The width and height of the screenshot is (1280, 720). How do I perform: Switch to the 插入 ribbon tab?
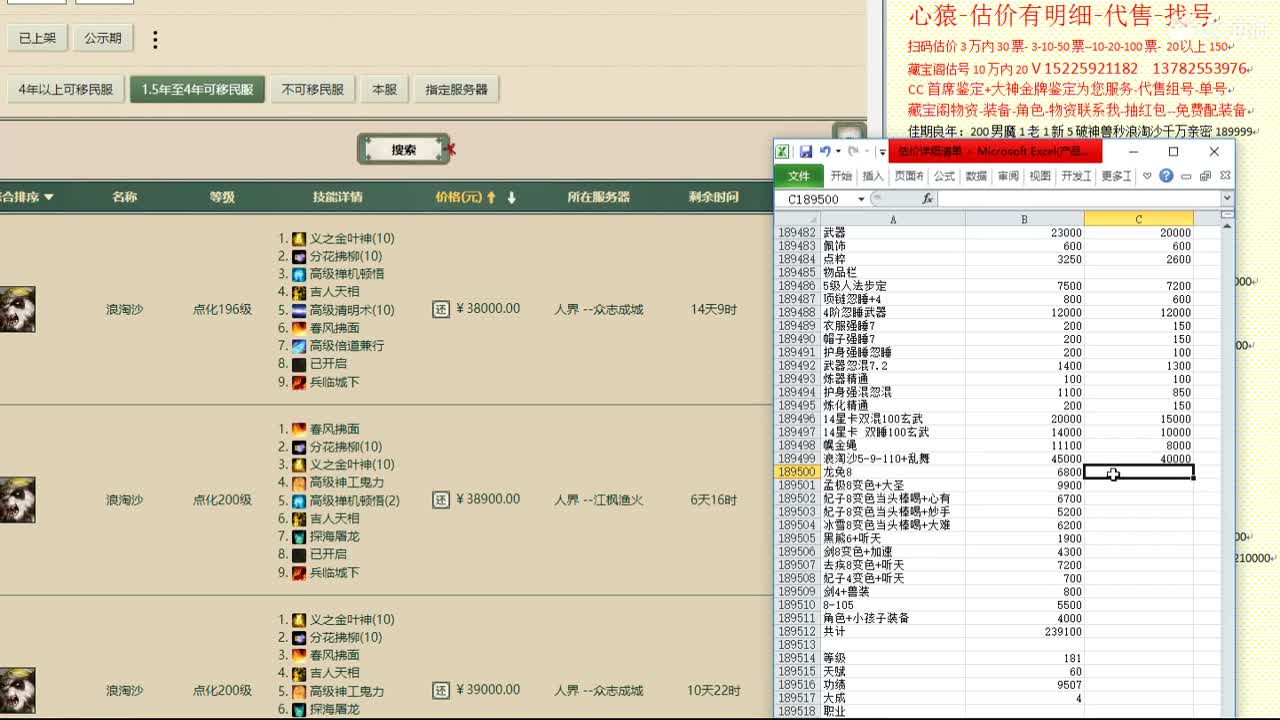click(873, 176)
